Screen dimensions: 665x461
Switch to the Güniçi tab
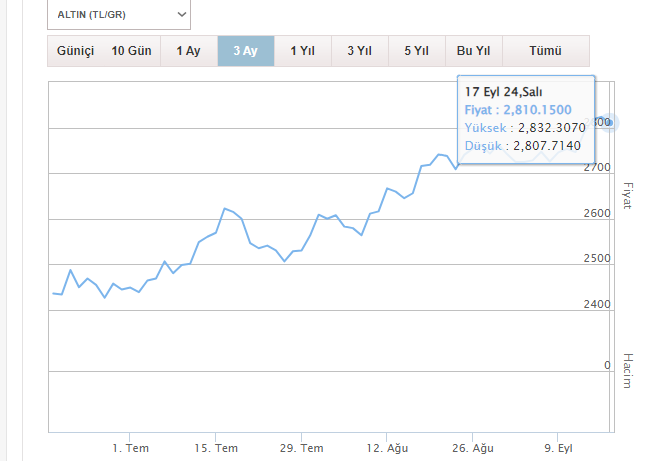pyautogui.click(x=75, y=51)
